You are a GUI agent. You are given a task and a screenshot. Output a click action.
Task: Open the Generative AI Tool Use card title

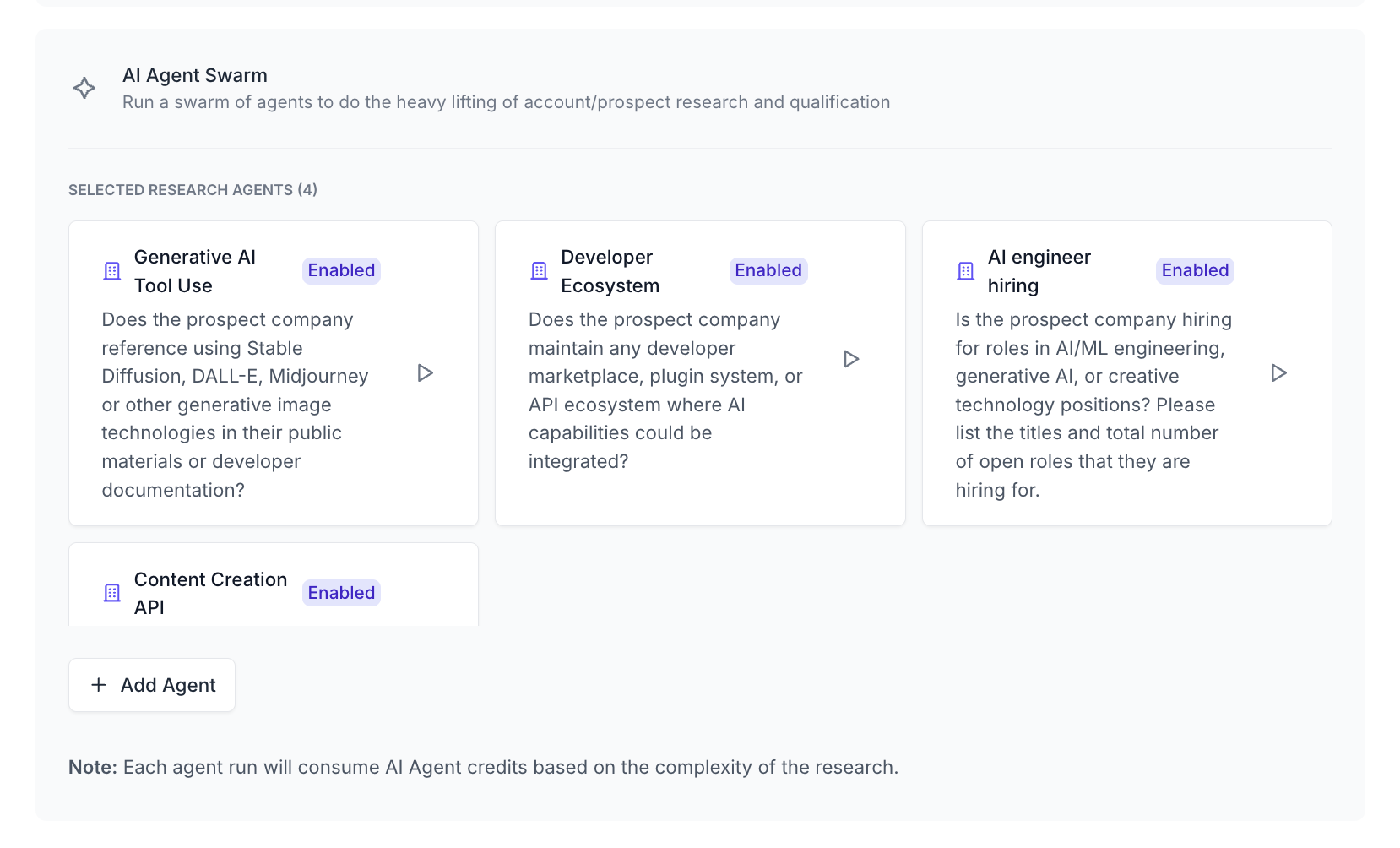pos(195,271)
